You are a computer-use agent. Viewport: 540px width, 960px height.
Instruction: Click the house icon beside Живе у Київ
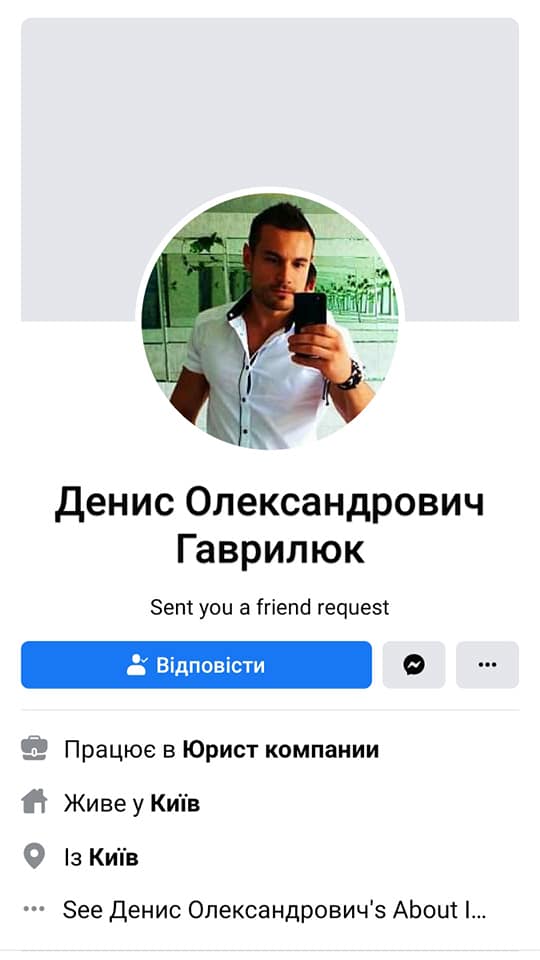point(34,803)
